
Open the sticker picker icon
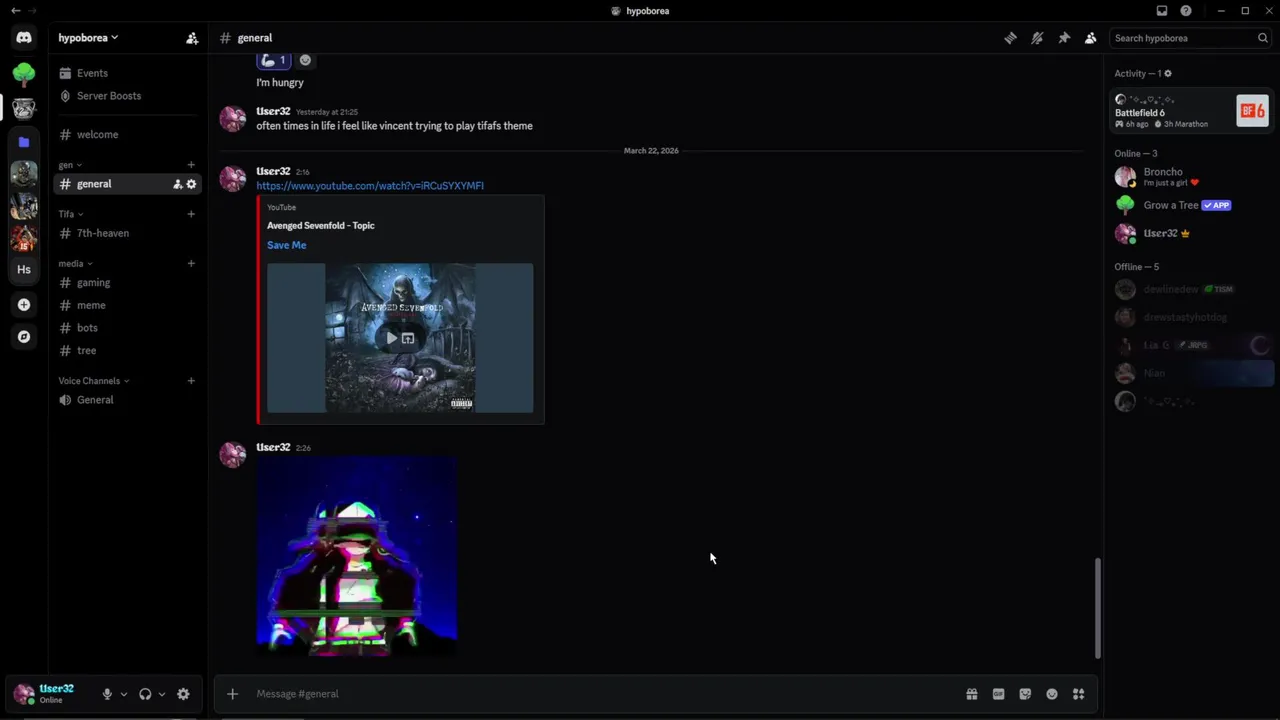click(1025, 694)
